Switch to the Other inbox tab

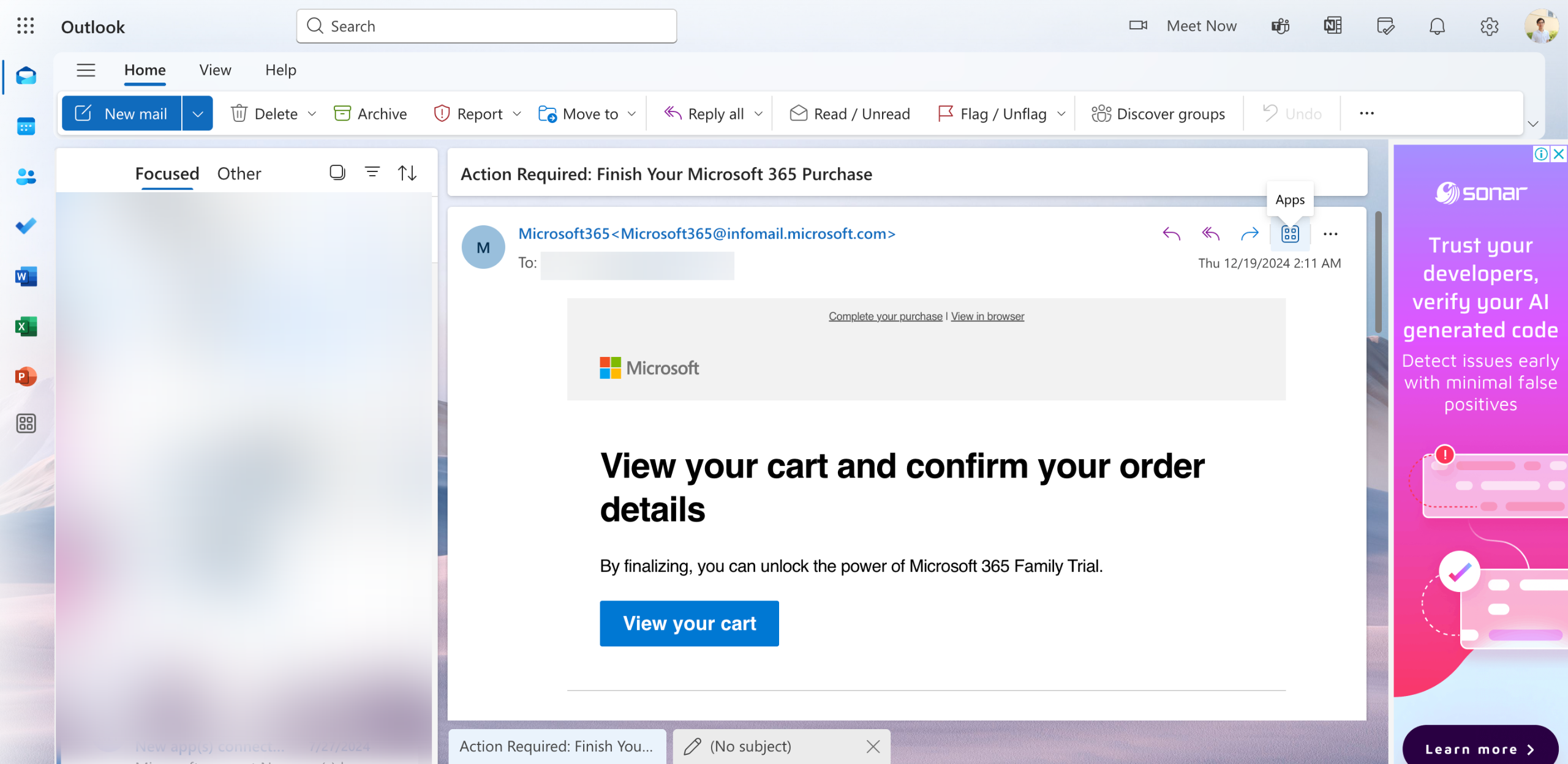239,174
